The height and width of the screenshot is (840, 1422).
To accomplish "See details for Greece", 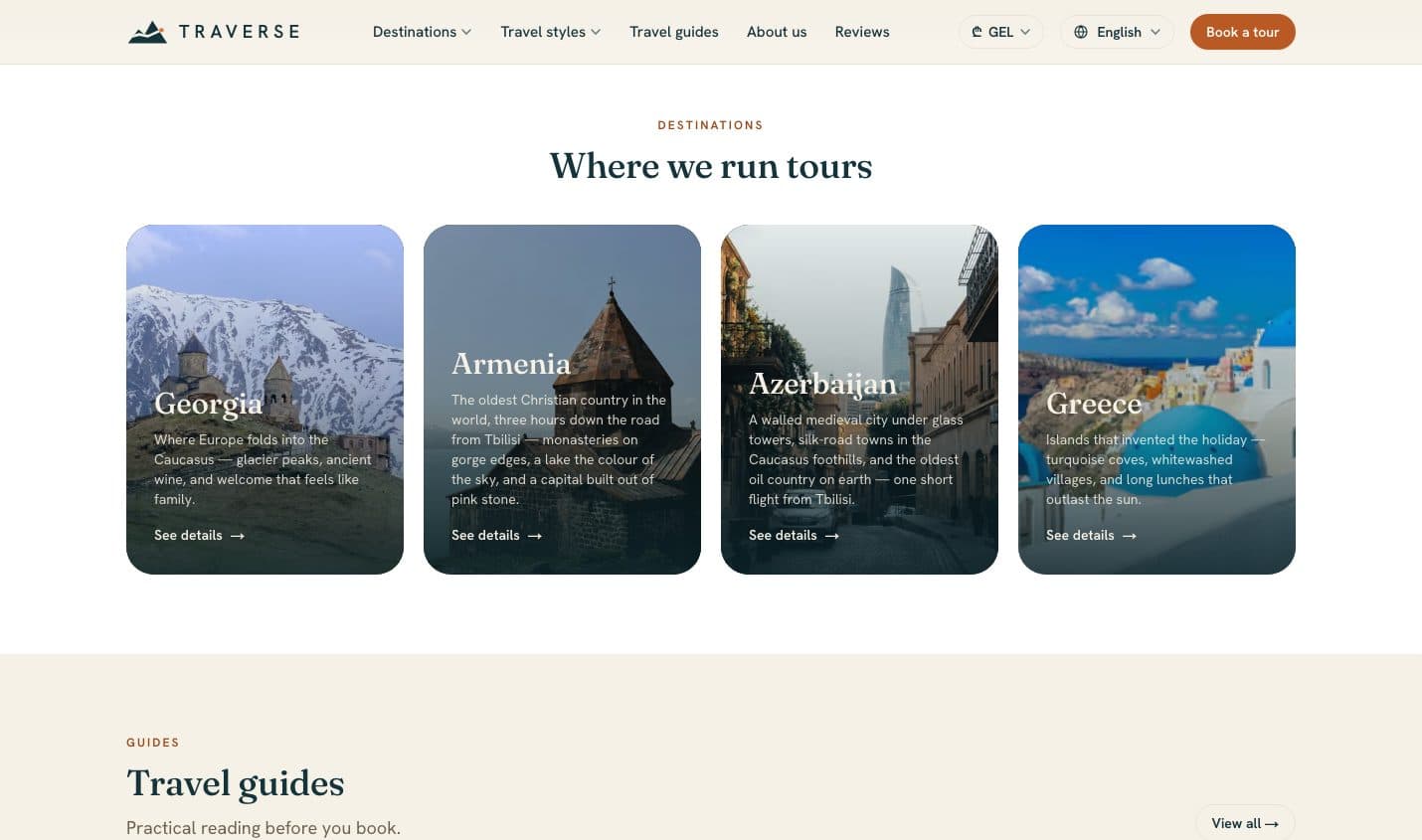I will (x=1091, y=535).
